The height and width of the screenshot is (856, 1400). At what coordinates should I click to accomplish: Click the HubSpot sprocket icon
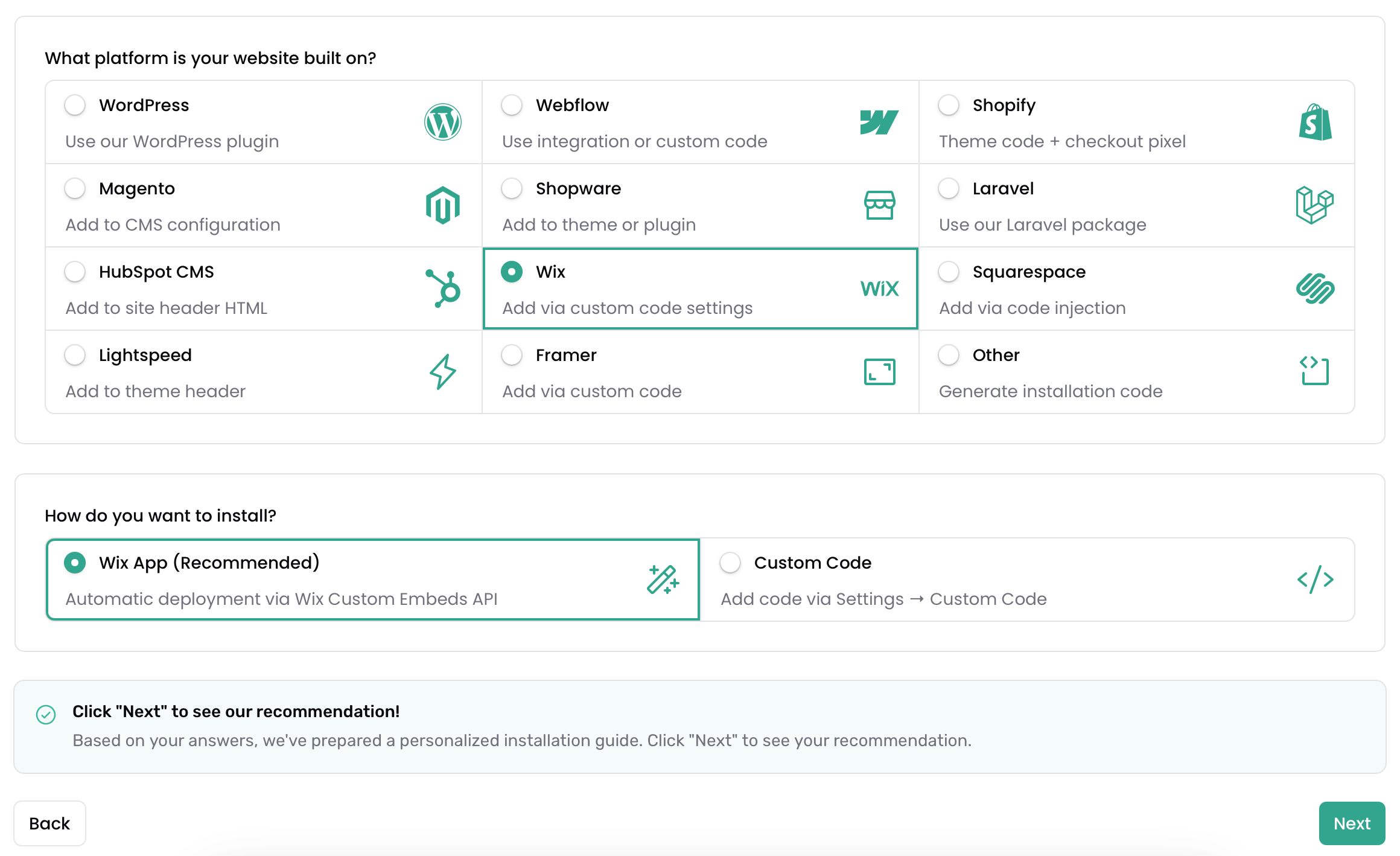pos(443,289)
